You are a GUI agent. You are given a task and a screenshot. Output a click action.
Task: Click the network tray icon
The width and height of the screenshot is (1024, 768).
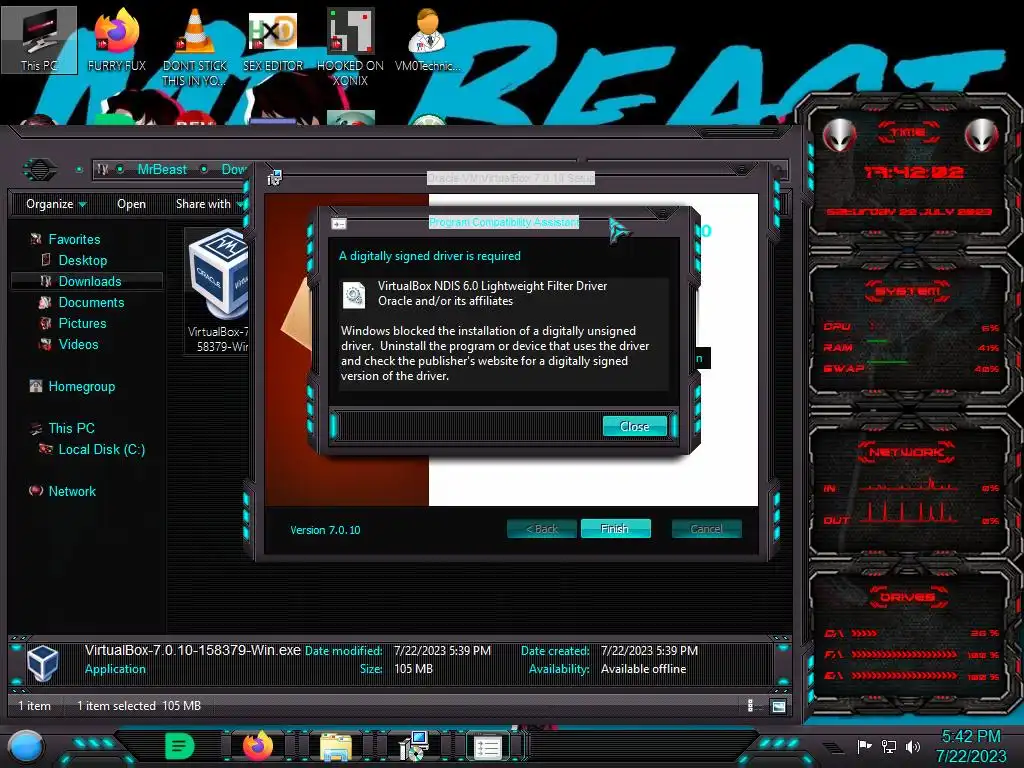point(889,746)
